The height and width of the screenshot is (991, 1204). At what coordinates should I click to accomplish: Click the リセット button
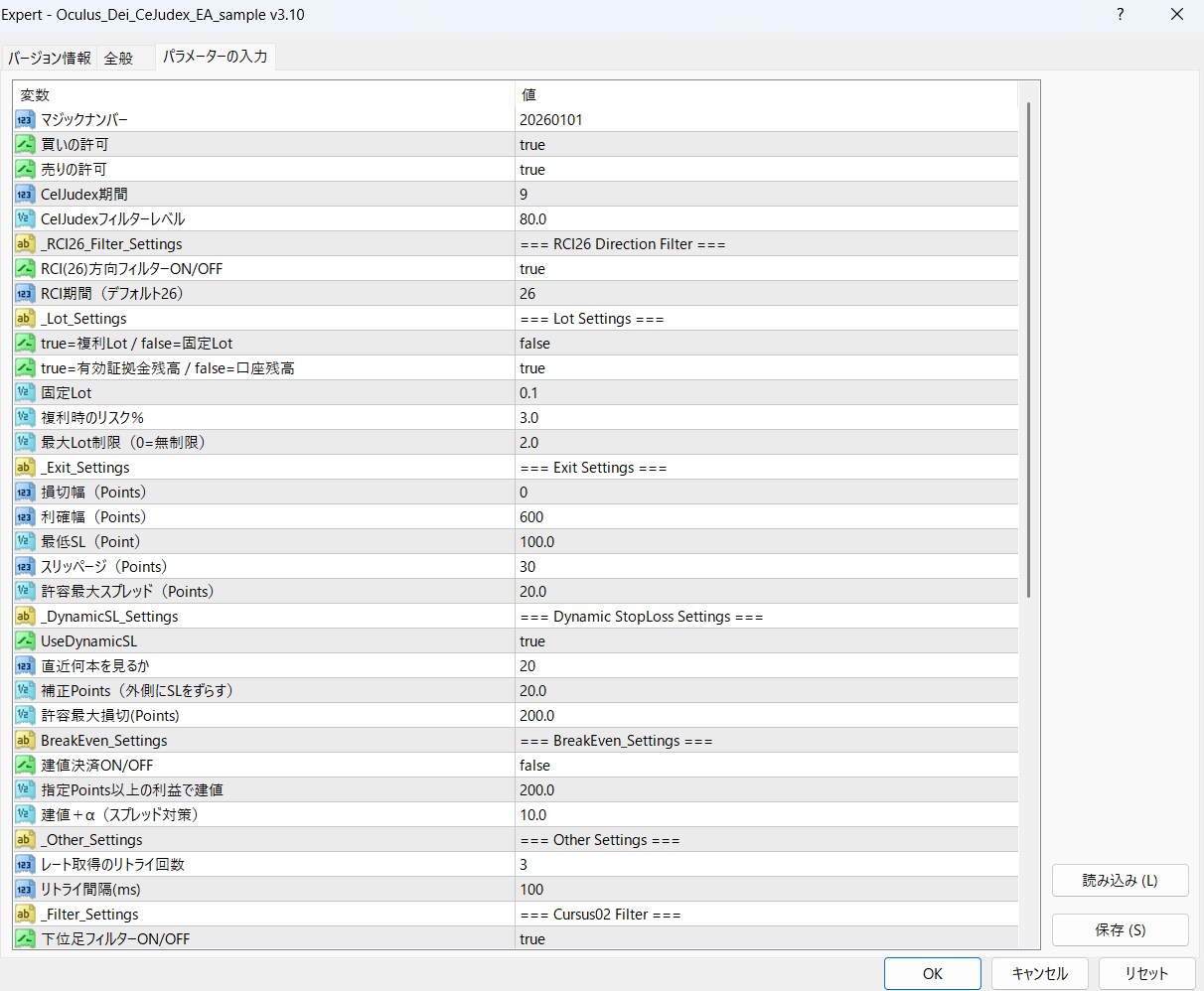click(1146, 973)
